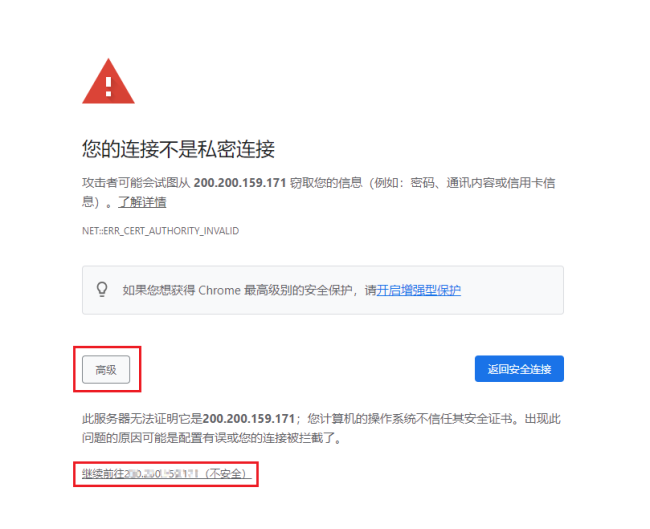Screen dimensions: 650x529
Task: Click the text 您计算机的操作系统不信任其安全证书
Action: point(412,419)
